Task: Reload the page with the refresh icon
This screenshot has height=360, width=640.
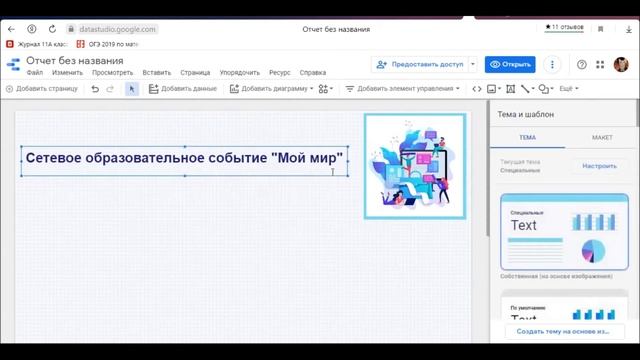Action: [x=52, y=29]
